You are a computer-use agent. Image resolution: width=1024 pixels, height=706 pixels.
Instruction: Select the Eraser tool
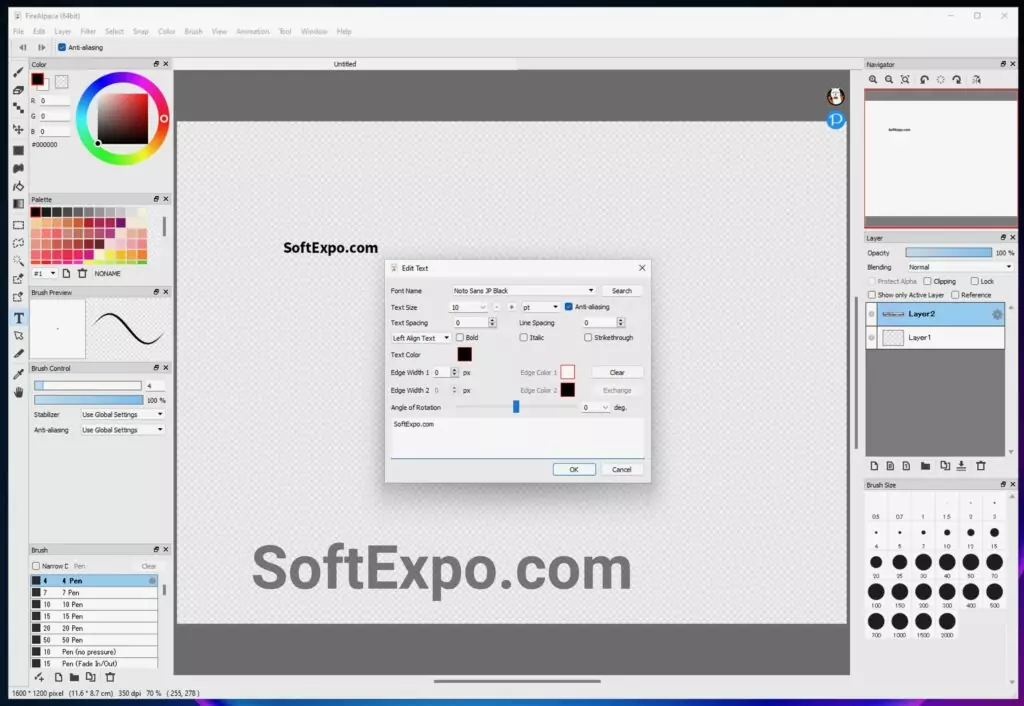coord(17,92)
